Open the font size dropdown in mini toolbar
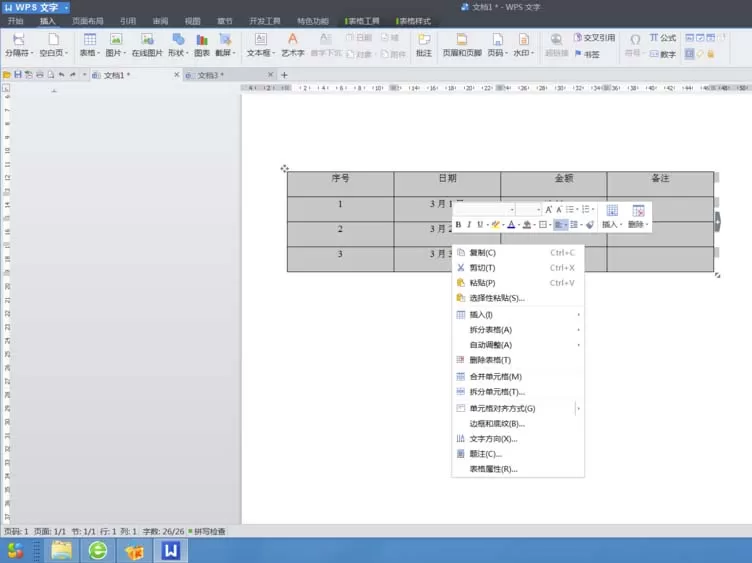The height and width of the screenshot is (563, 752). point(538,210)
